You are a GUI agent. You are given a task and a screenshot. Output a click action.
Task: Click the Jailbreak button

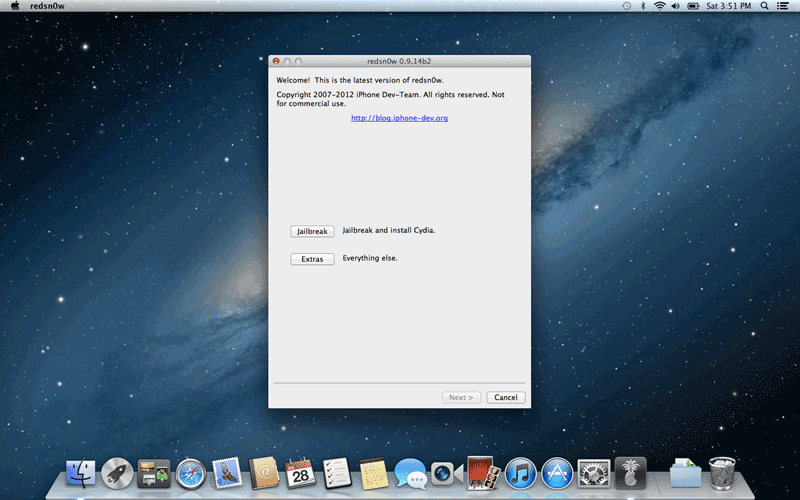(312, 231)
